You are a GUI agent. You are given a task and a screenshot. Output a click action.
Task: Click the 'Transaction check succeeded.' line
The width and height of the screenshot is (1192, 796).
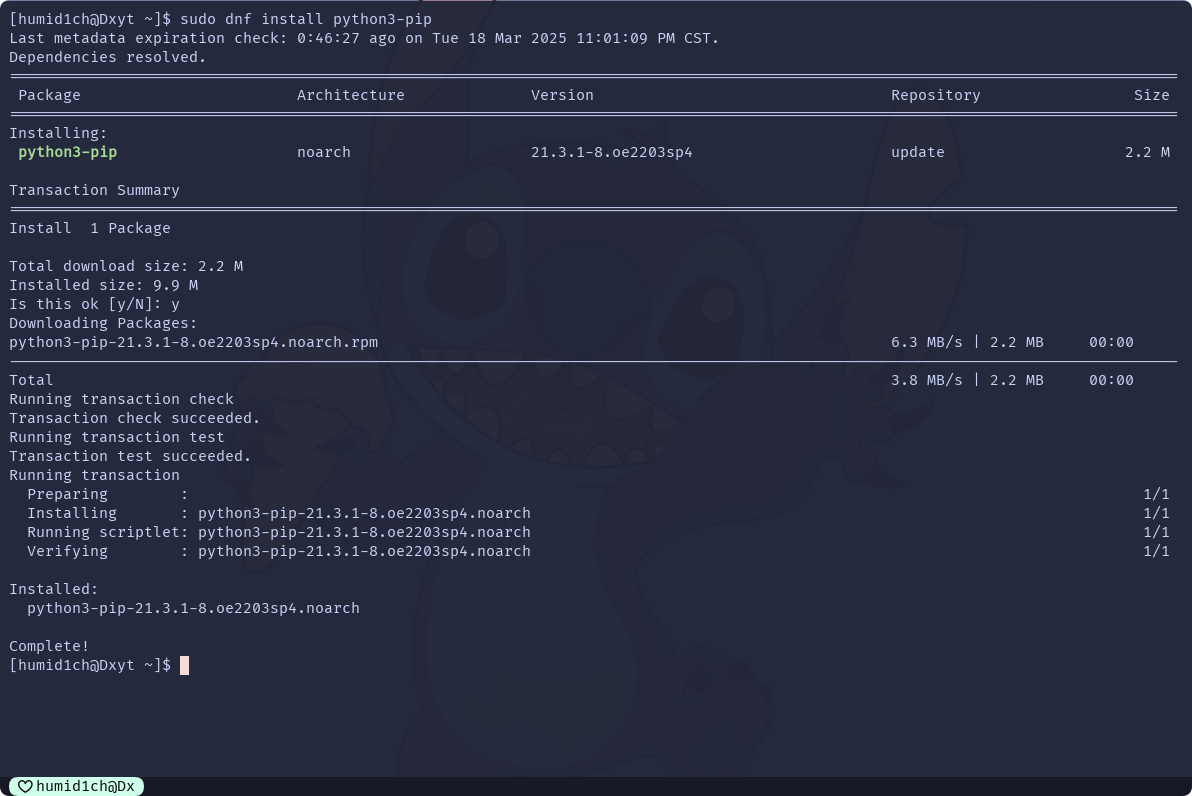(135, 418)
